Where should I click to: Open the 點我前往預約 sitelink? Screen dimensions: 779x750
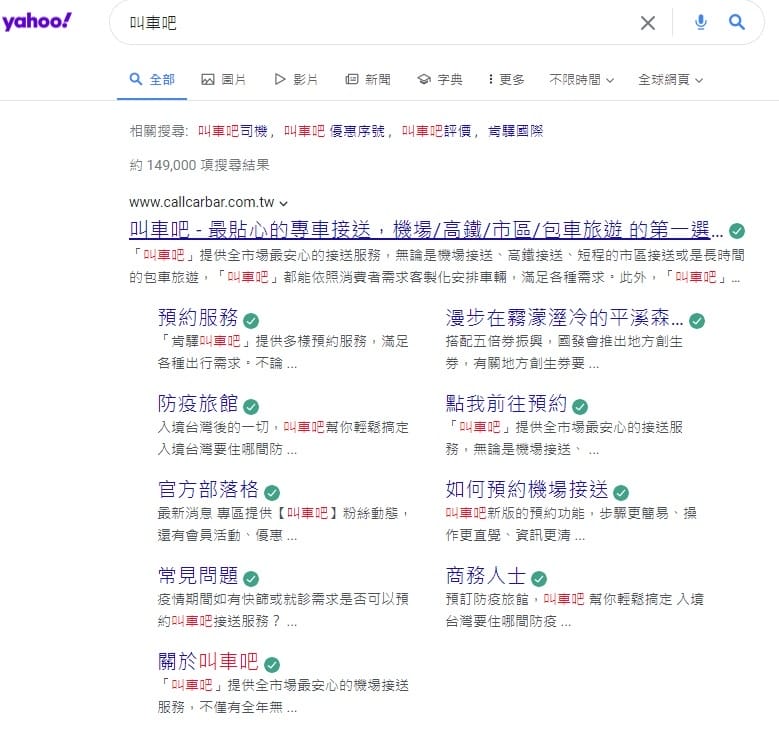pos(507,403)
